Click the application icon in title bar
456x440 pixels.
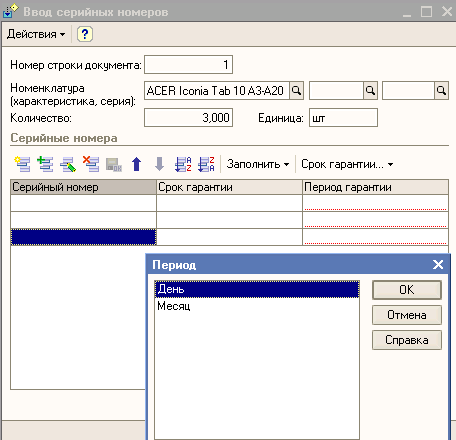point(10,11)
